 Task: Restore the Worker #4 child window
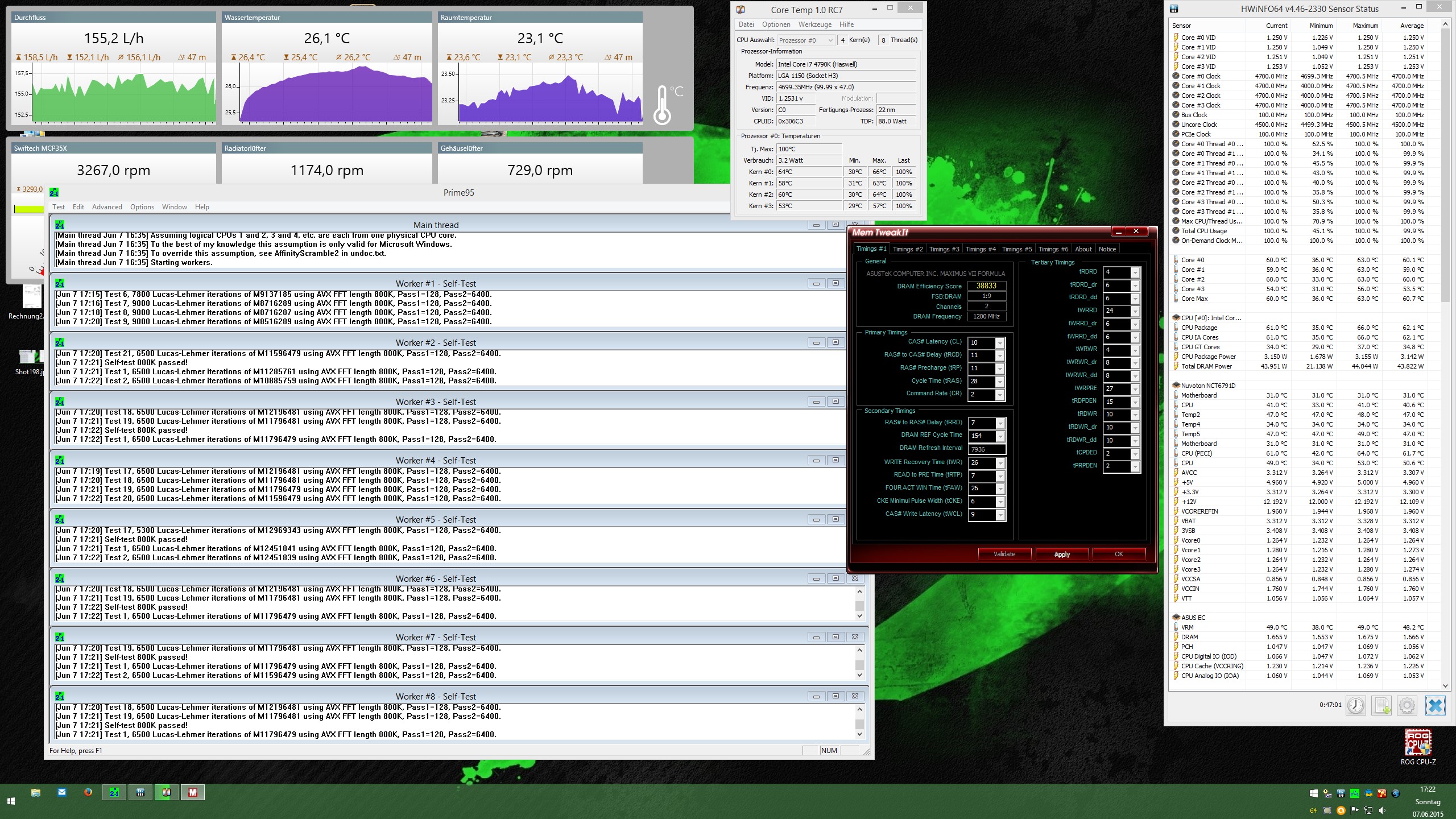tap(835, 460)
